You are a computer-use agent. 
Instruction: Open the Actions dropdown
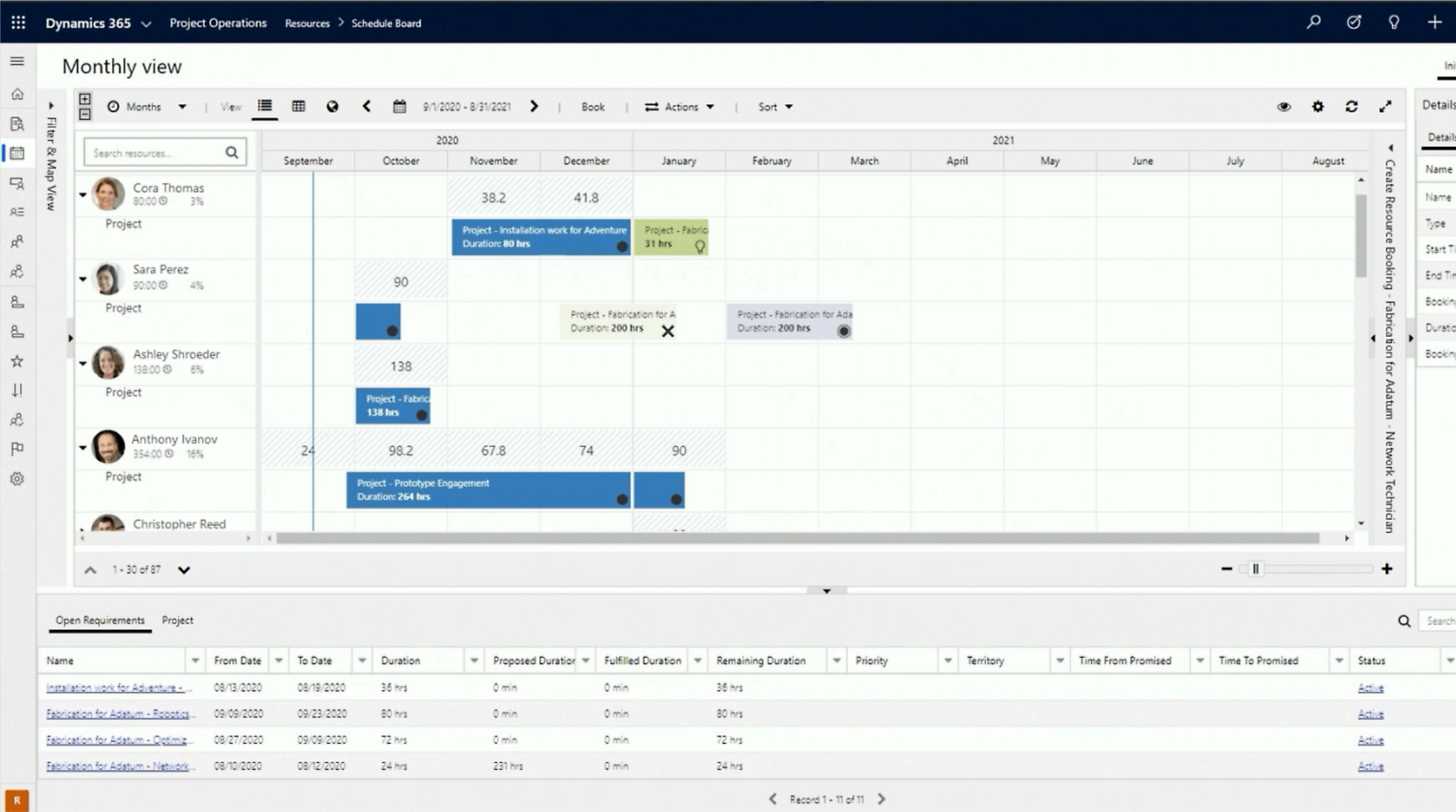(680, 107)
